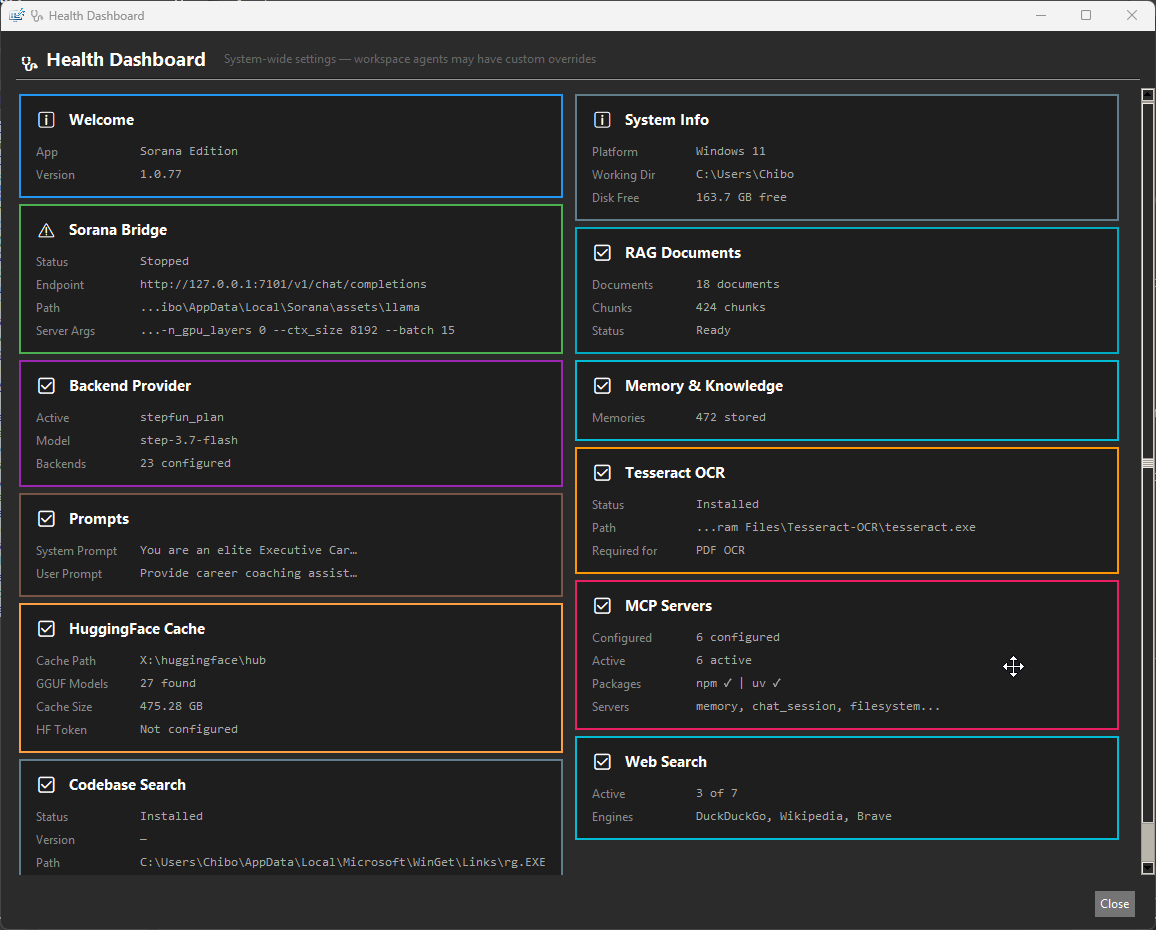Maximize the Health Dashboard window
This screenshot has height=930, width=1156.
(x=1086, y=15)
